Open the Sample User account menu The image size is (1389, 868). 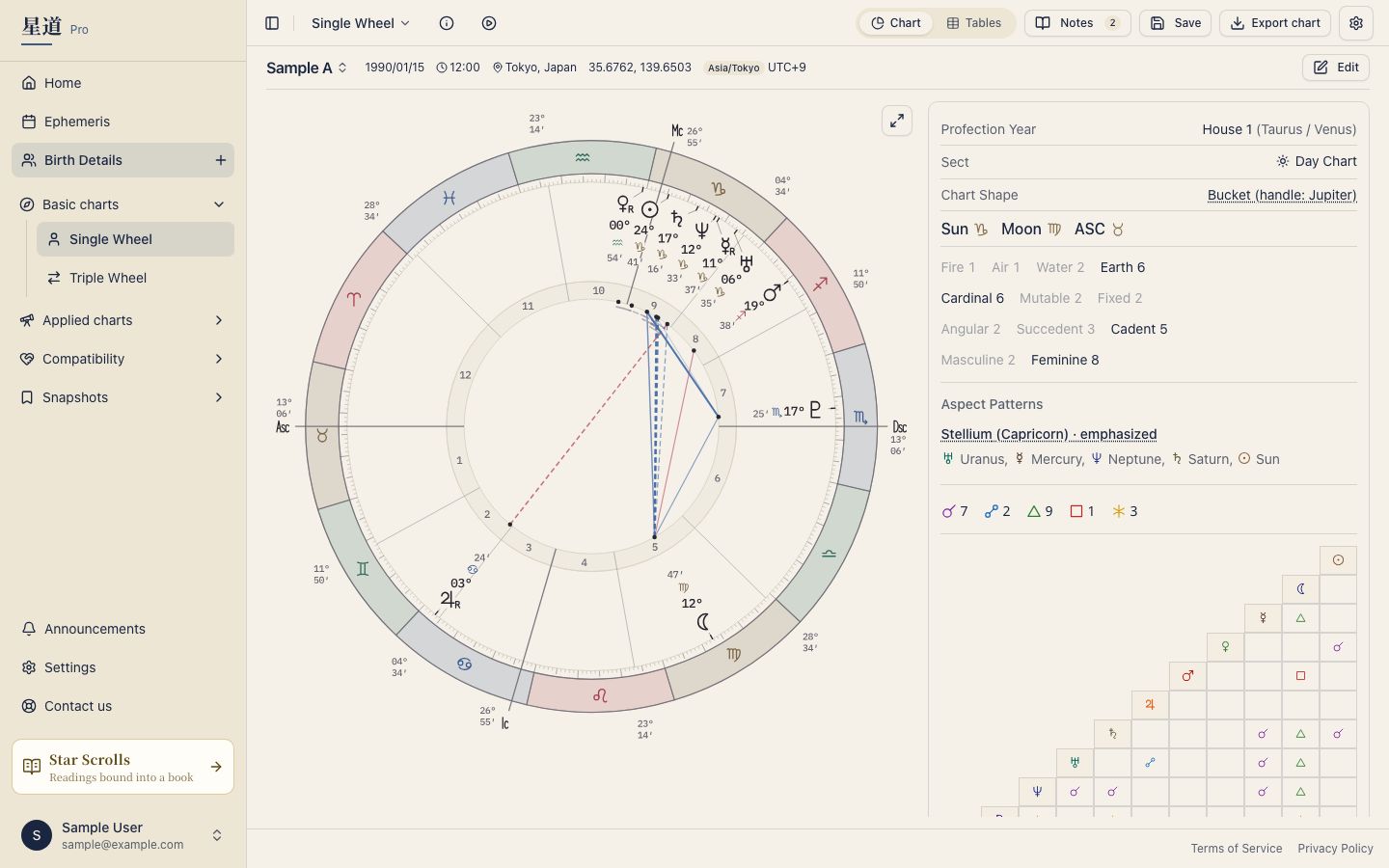[123, 835]
